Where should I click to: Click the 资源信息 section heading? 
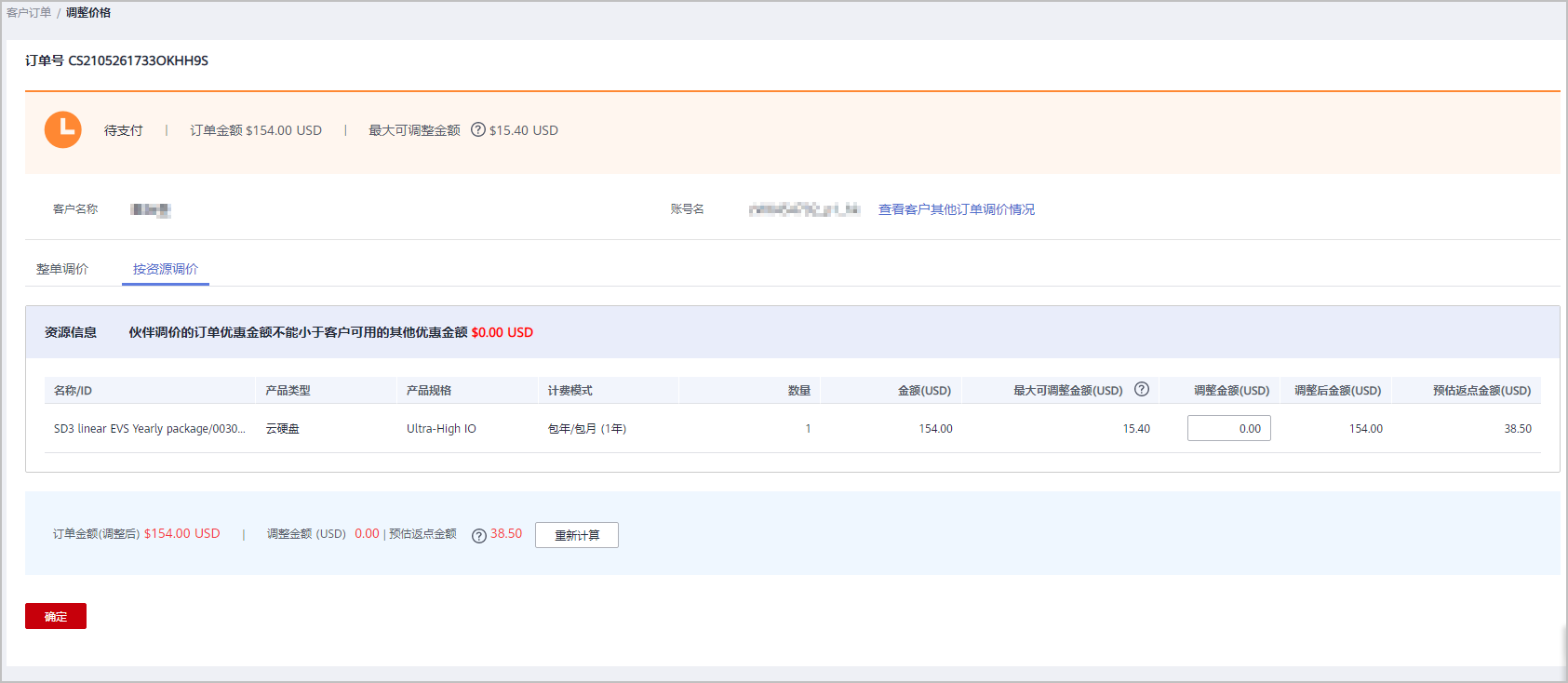point(71,332)
